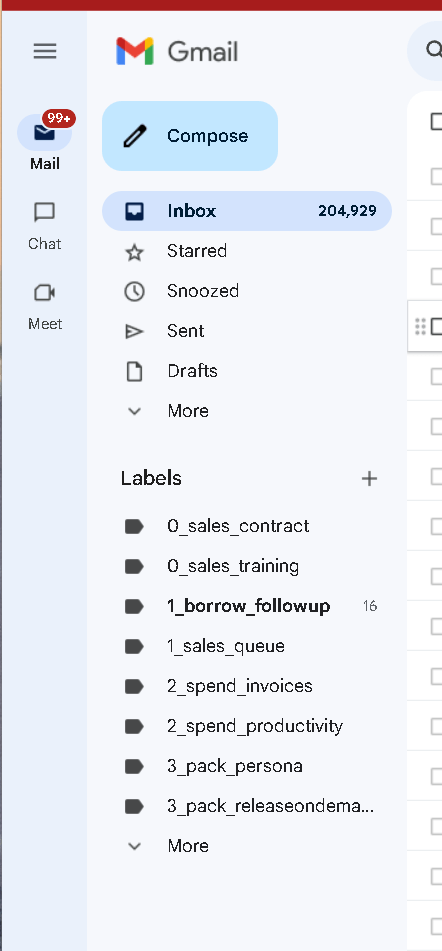Image resolution: width=442 pixels, height=951 pixels.
Task: Open the 1_borrow_followup label
Action: click(247, 607)
